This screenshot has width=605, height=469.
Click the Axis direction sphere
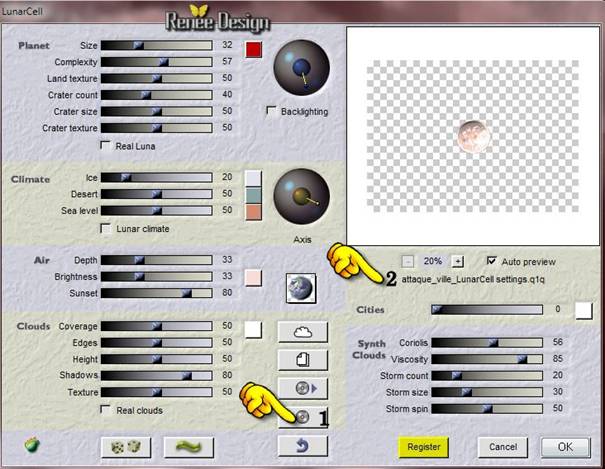click(302, 196)
